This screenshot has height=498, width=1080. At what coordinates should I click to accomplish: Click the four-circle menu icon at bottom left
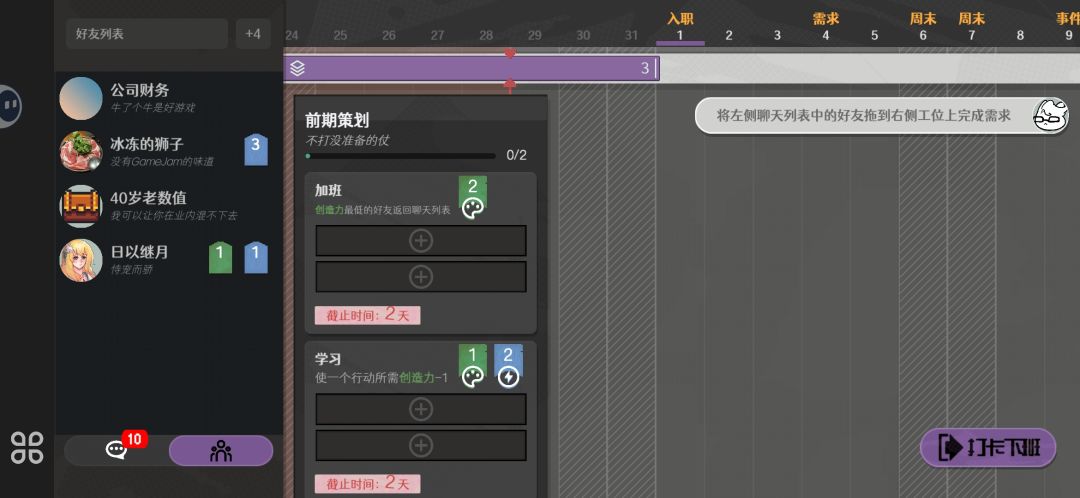(x=27, y=448)
